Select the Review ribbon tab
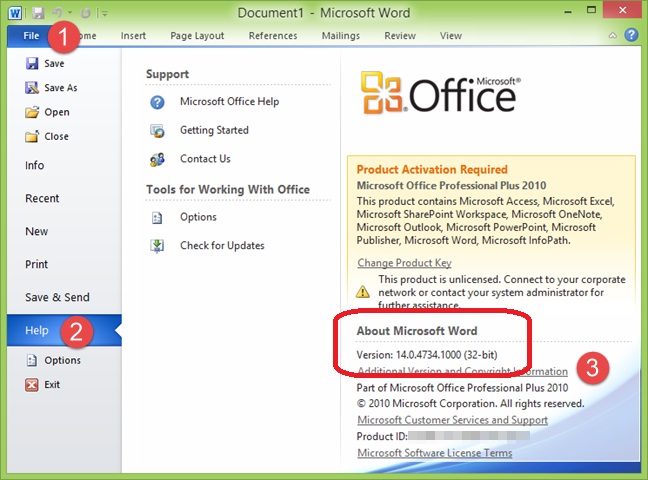Viewport: 648px width, 480px height. coord(400,36)
